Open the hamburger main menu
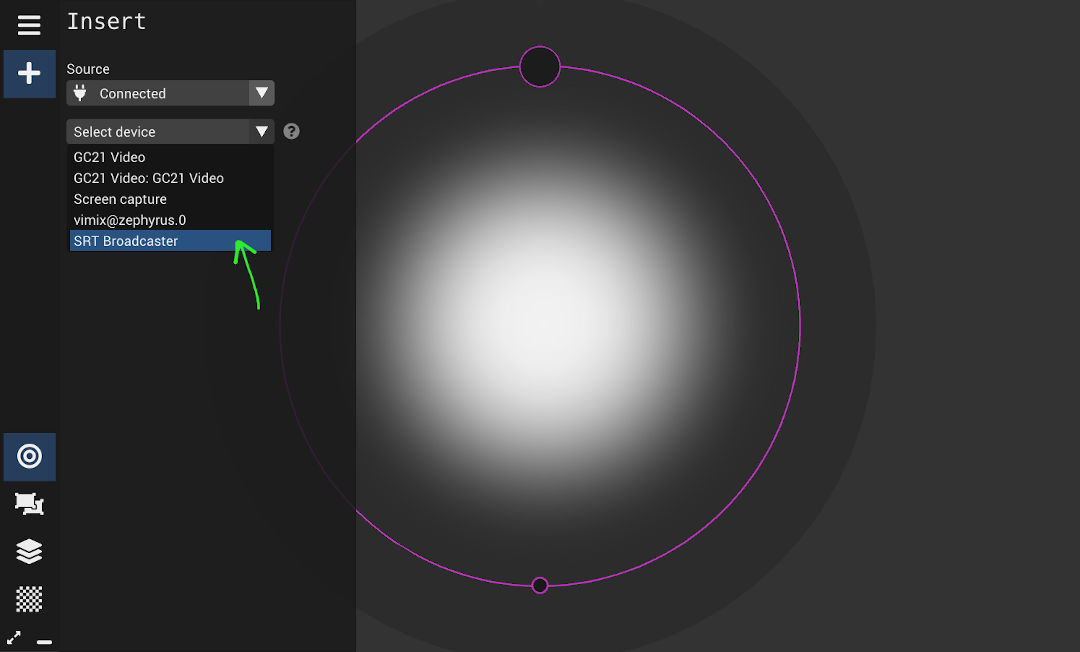The image size is (1080, 652). tap(29, 25)
